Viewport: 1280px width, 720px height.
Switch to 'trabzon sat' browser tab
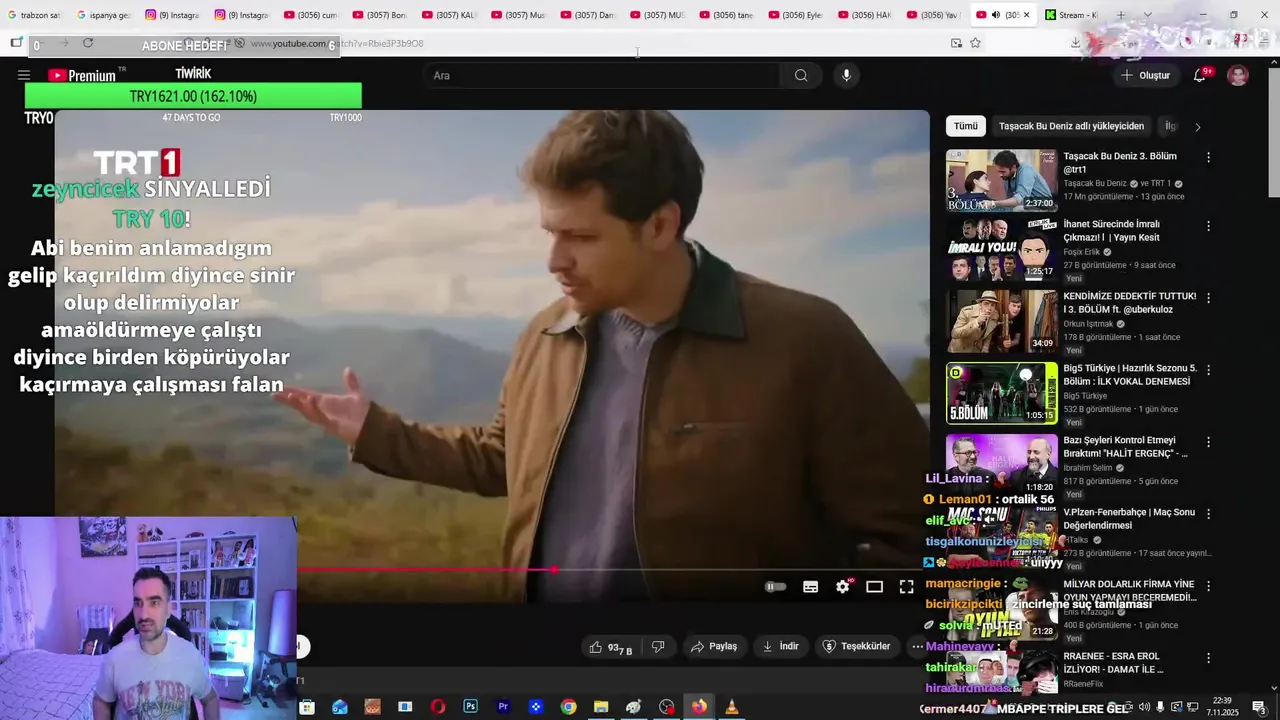tap(34, 15)
